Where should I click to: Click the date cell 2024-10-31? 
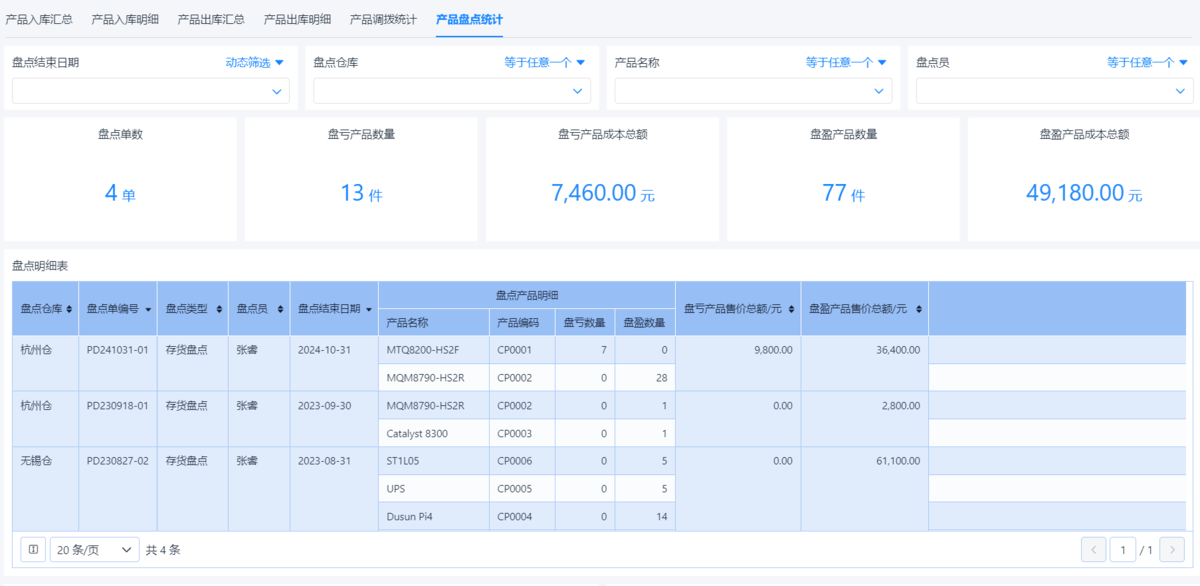pos(324,350)
